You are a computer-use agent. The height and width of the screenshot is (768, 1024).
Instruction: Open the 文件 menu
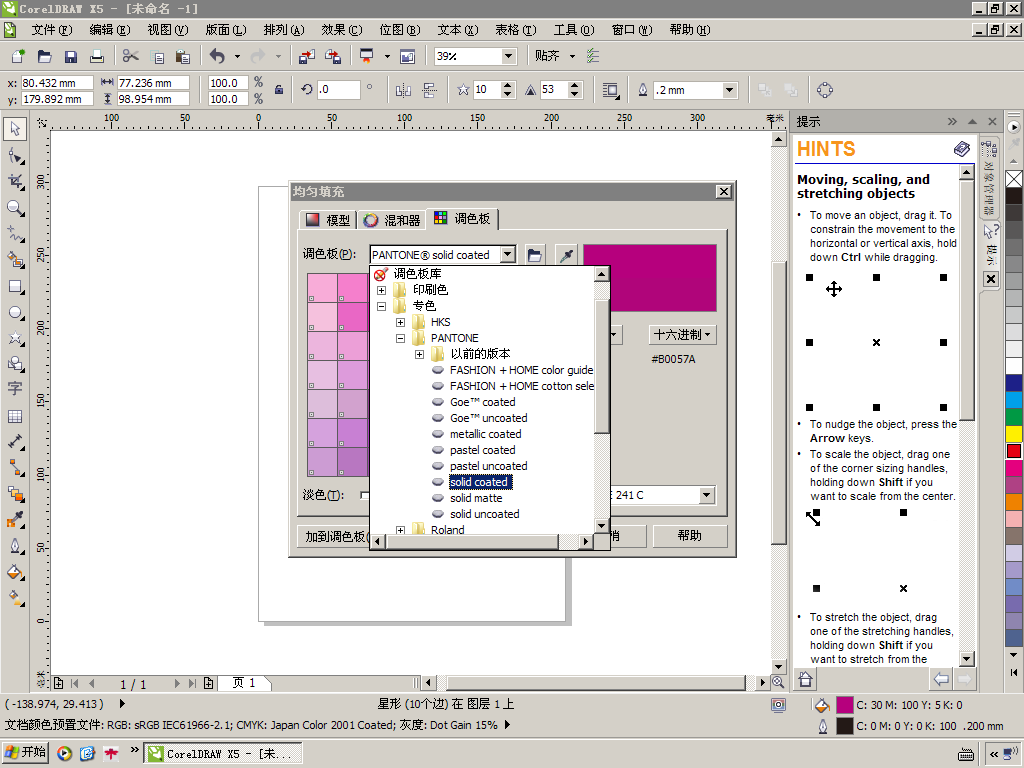pos(52,30)
